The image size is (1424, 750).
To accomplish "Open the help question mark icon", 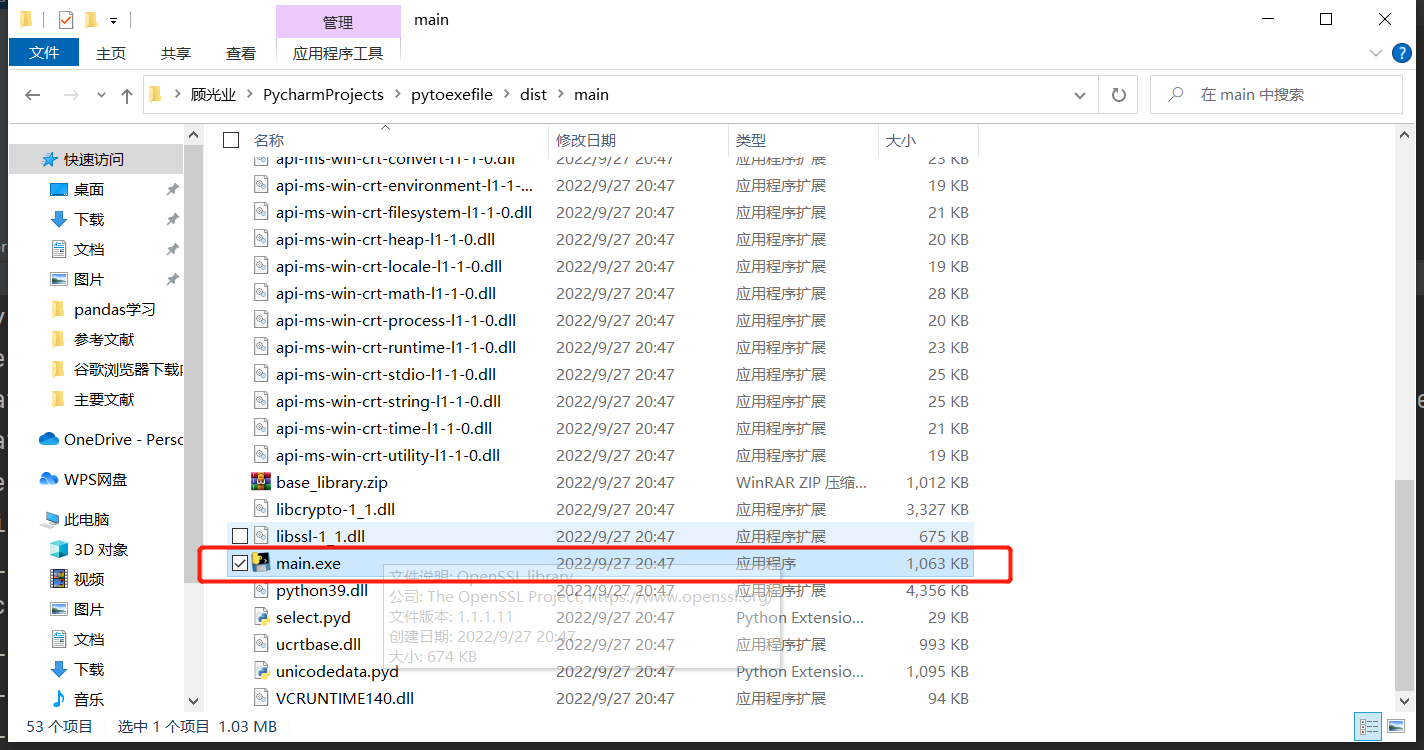I will point(1401,52).
